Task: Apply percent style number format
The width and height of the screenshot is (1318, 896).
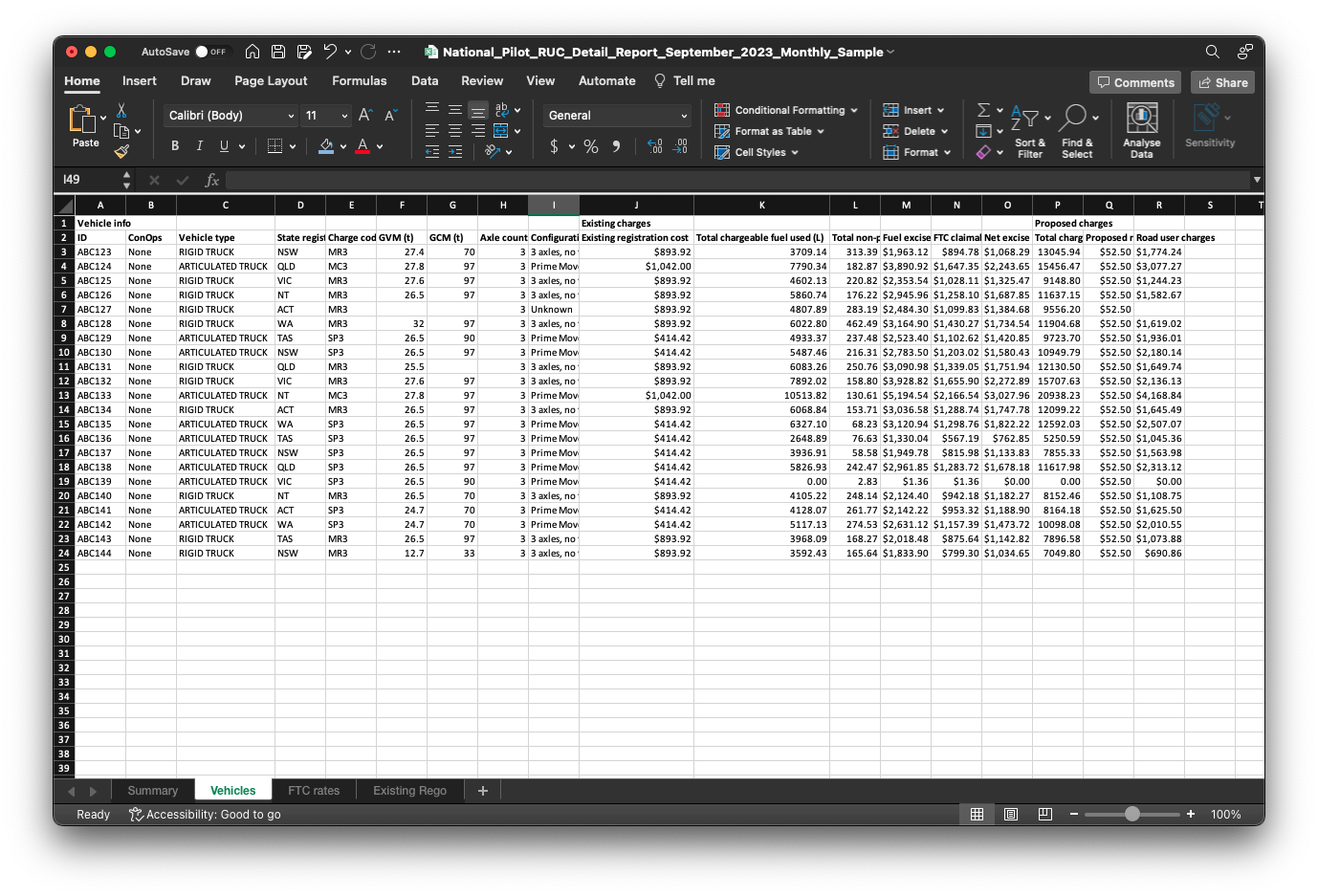Action: pos(591,146)
